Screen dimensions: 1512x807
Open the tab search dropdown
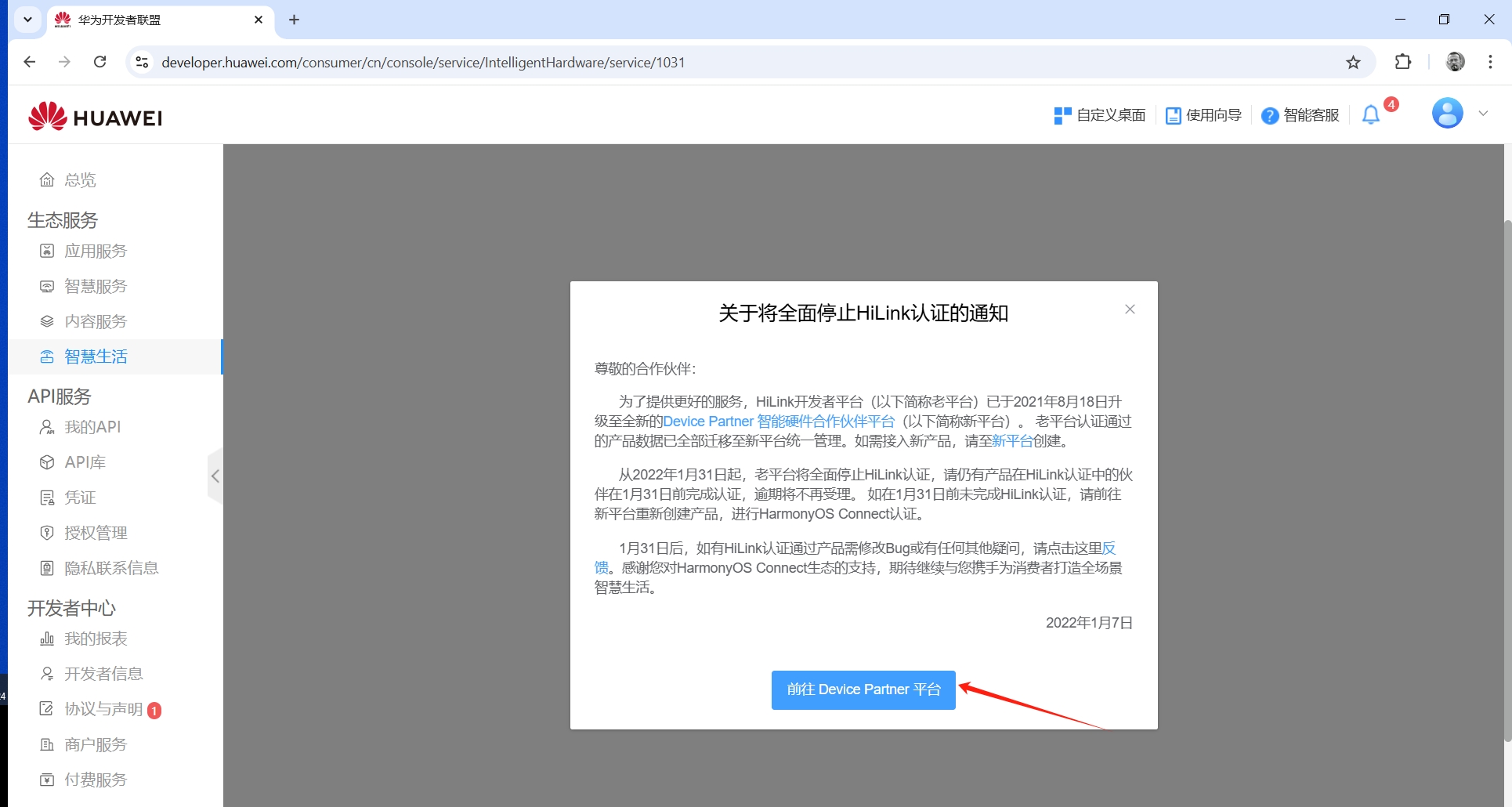click(x=27, y=20)
